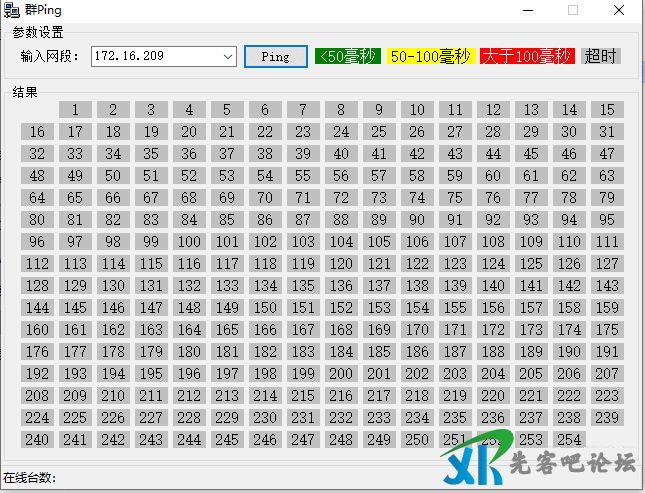Select host cell number 16

coord(38,132)
